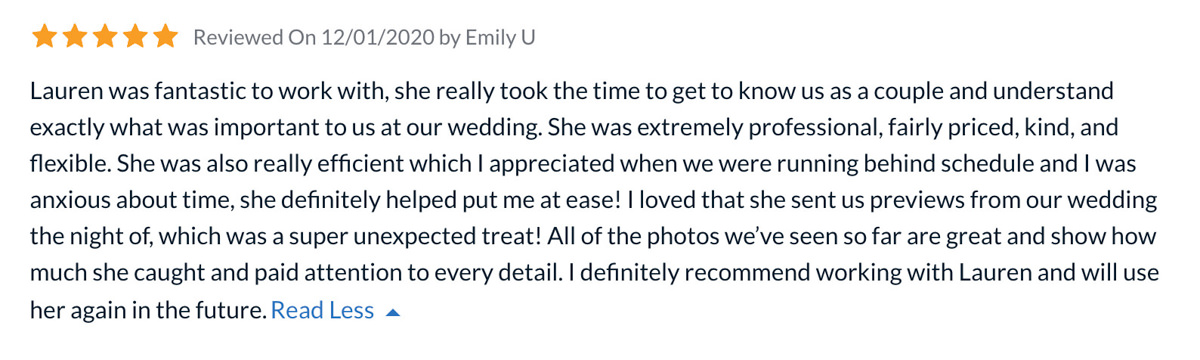This screenshot has height=360, width=1200.
Task: Click the first orange rating star
Action: [x=44, y=38]
